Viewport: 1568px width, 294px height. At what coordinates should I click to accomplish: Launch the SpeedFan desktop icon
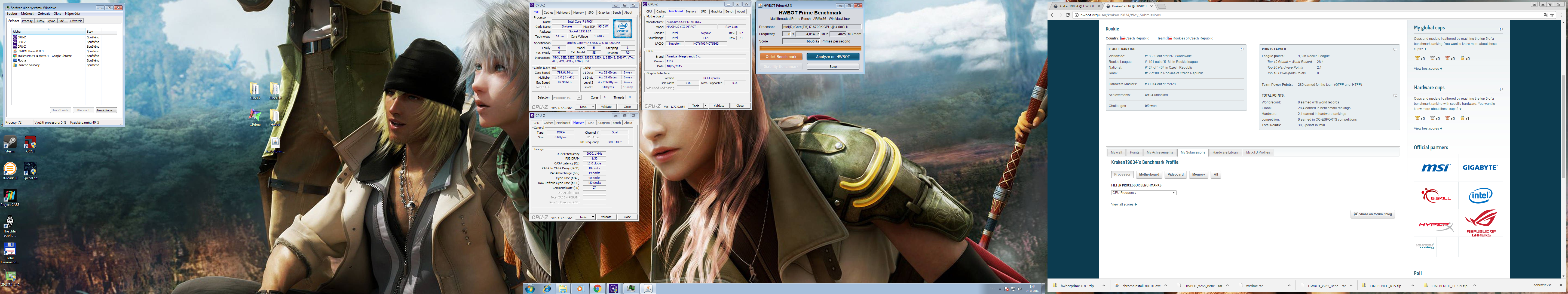point(30,170)
